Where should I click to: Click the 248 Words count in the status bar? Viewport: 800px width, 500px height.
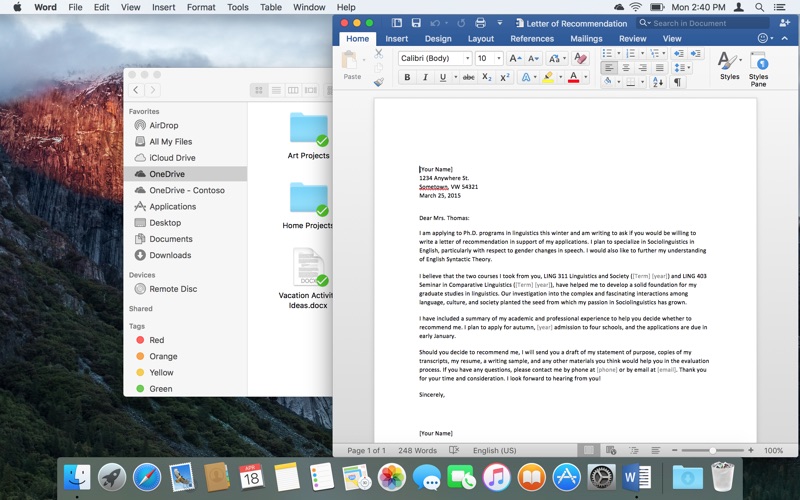coord(417,451)
